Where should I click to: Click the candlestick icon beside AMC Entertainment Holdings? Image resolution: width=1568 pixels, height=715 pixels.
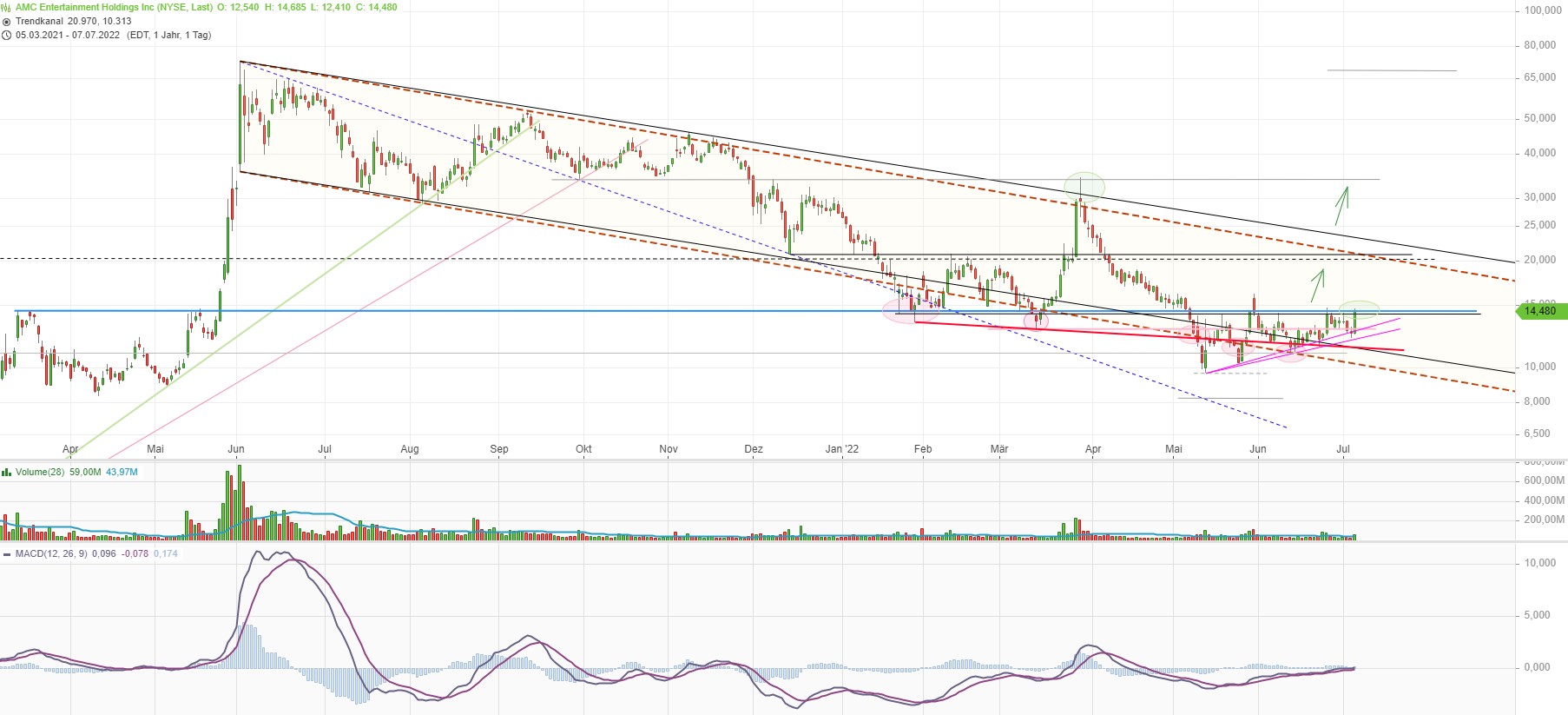coord(6,7)
